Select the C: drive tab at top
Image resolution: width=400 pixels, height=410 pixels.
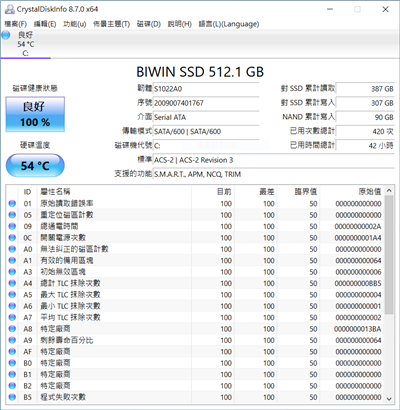26,44
